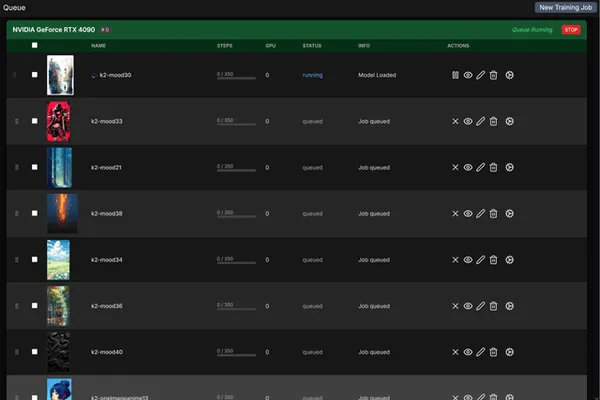This screenshot has height=400, width=600.
Task: Open the k2-mood33 red thumbnail image
Action: pos(59,121)
